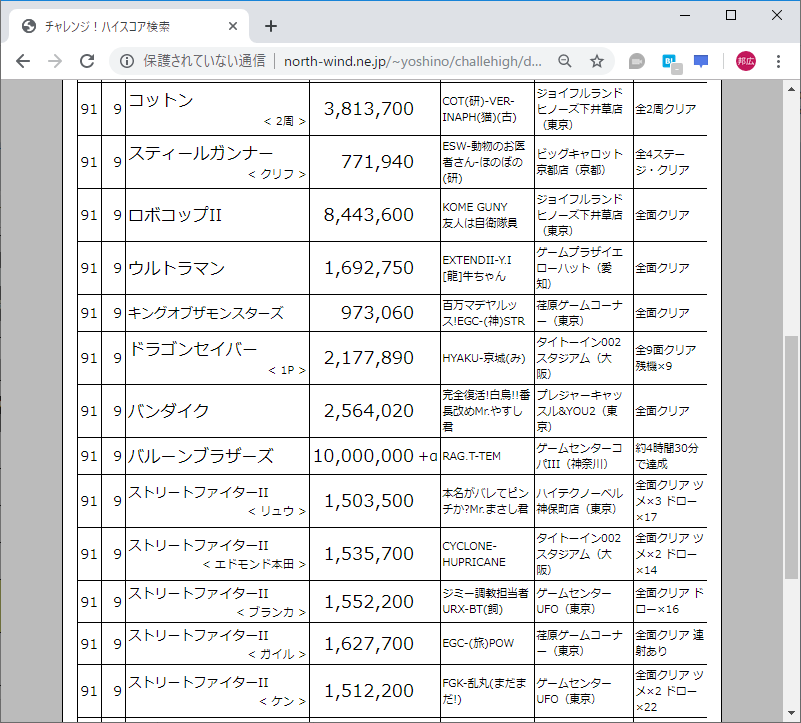Click the vertical scrollbar thumb
Image resolution: width=801 pixels, height=723 pixels.
pos(791,457)
